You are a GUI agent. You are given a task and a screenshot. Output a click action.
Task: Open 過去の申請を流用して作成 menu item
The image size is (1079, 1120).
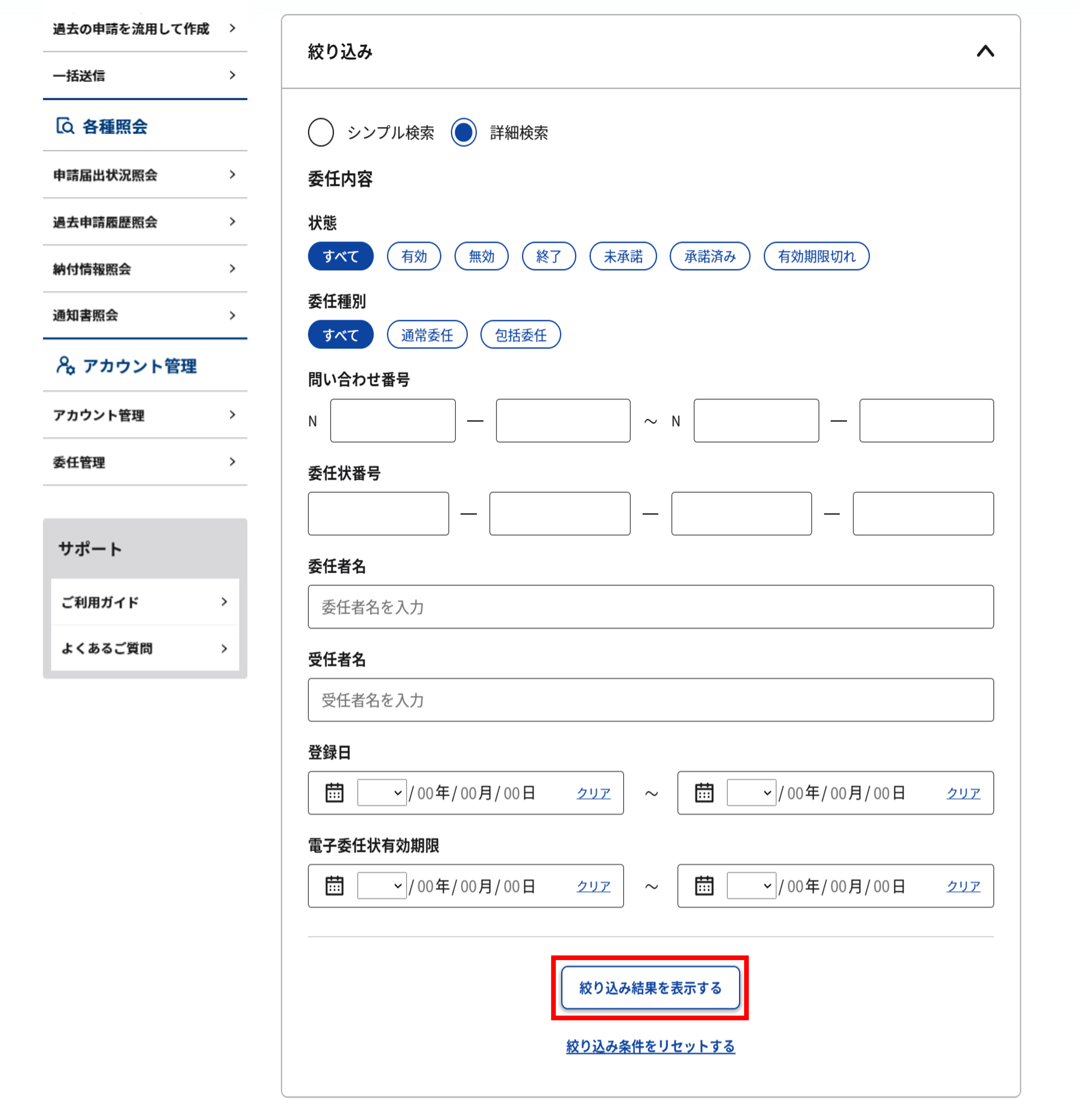coord(145,28)
